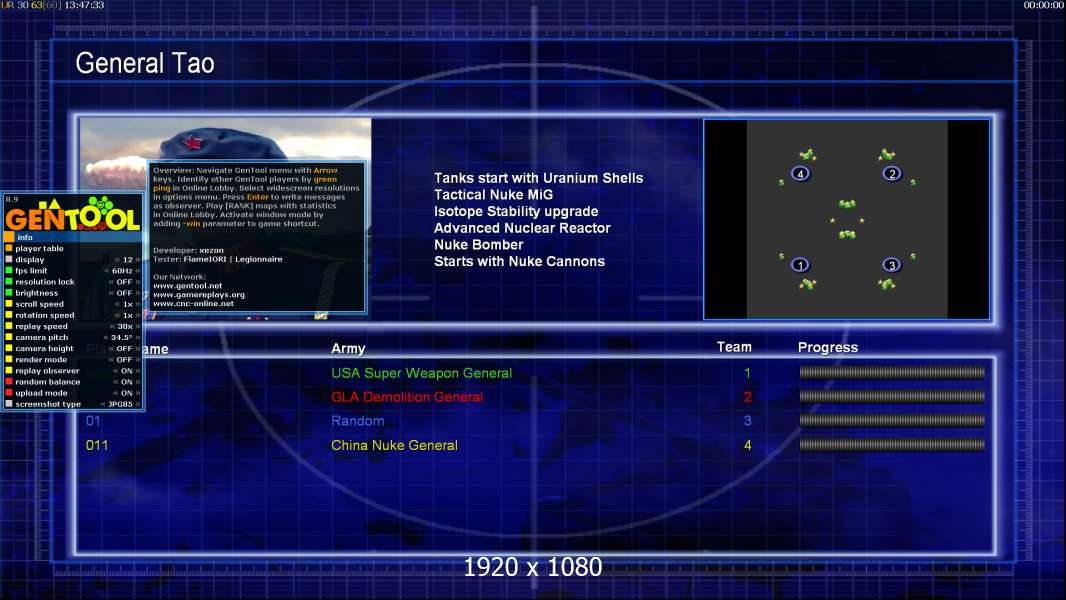Click the yellow square beside scroll speed
The width and height of the screenshot is (1066, 600).
click(x=9, y=304)
